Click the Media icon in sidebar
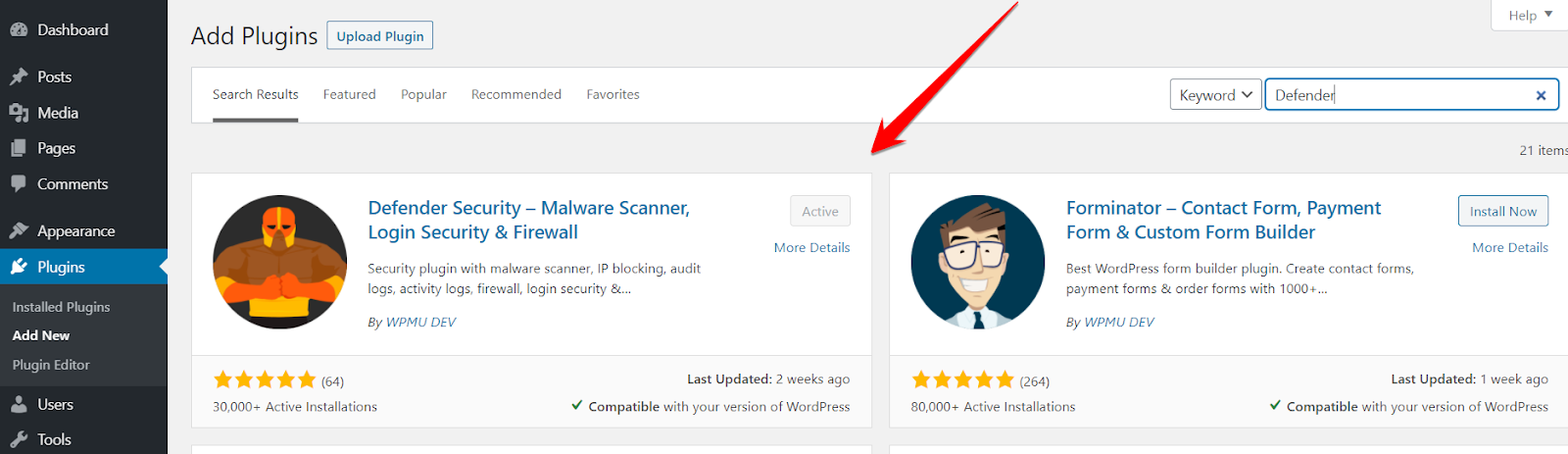This screenshot has height=454, width=1568. [x=19, y=113]
